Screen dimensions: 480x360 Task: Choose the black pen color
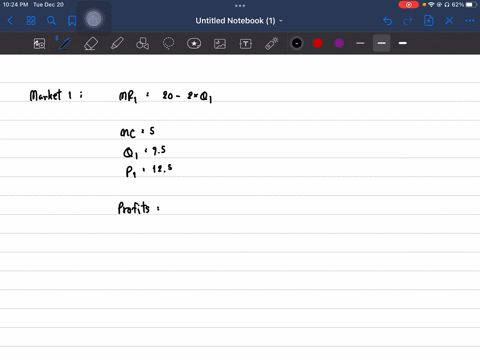coord(297,43)
